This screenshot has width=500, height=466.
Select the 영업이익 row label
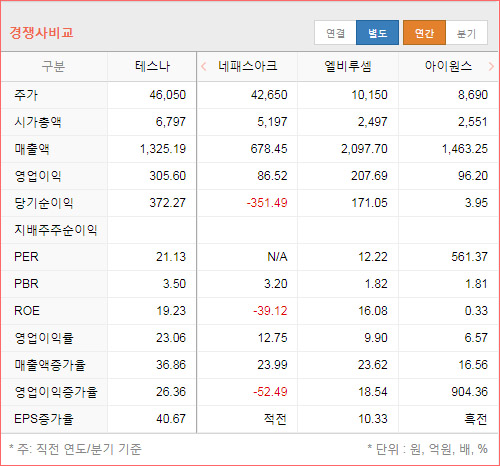pyautogui.click(x=38, y=176)
